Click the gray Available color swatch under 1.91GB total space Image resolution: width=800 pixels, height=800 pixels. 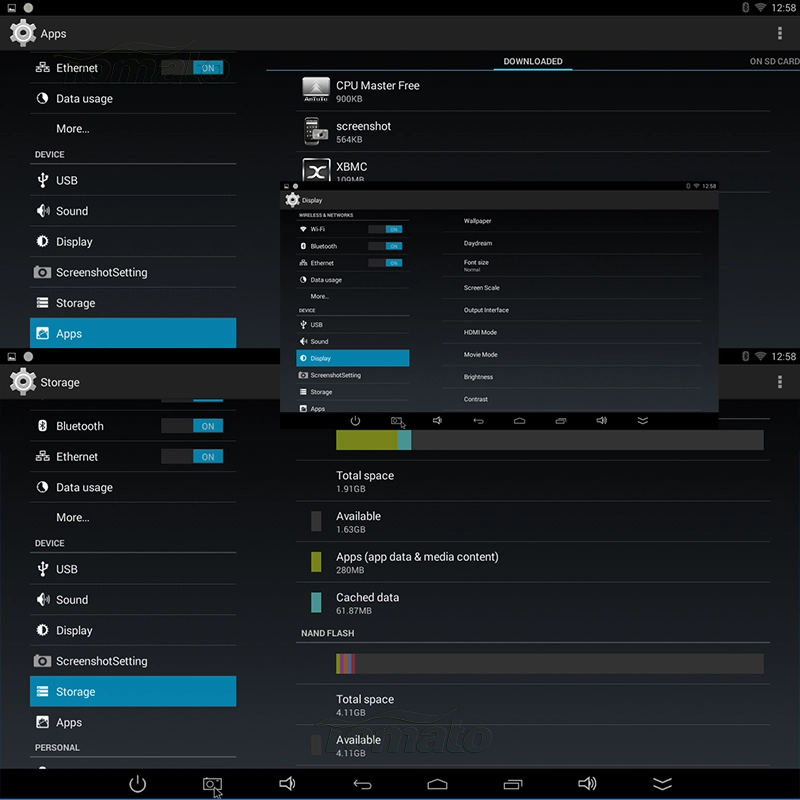coord(316,521)
